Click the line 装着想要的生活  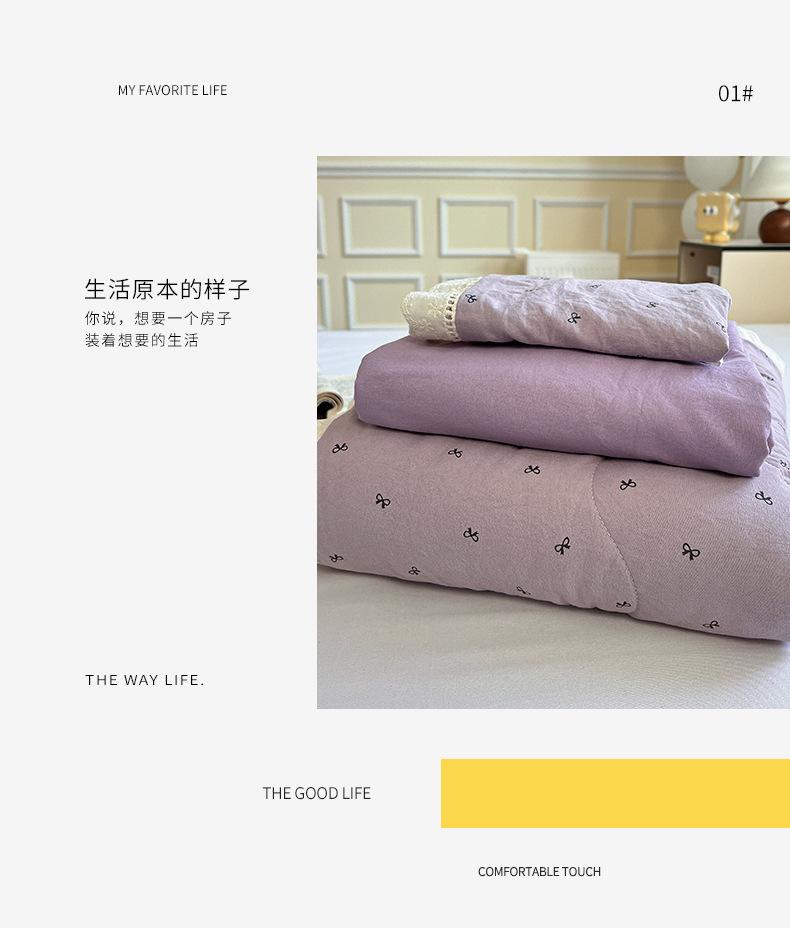pos(141,340)
